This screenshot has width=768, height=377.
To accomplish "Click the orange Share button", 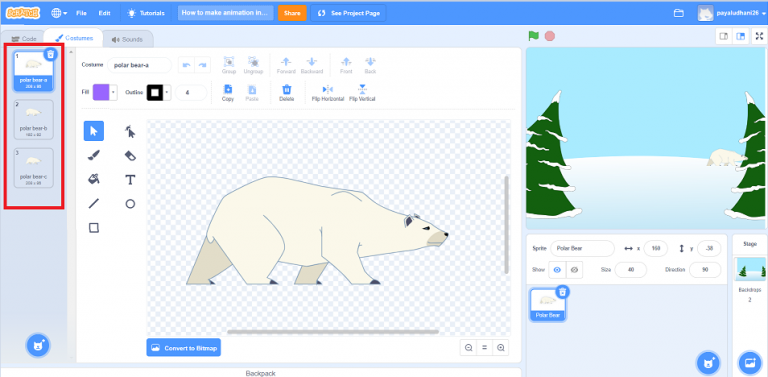I will [292, 13].
